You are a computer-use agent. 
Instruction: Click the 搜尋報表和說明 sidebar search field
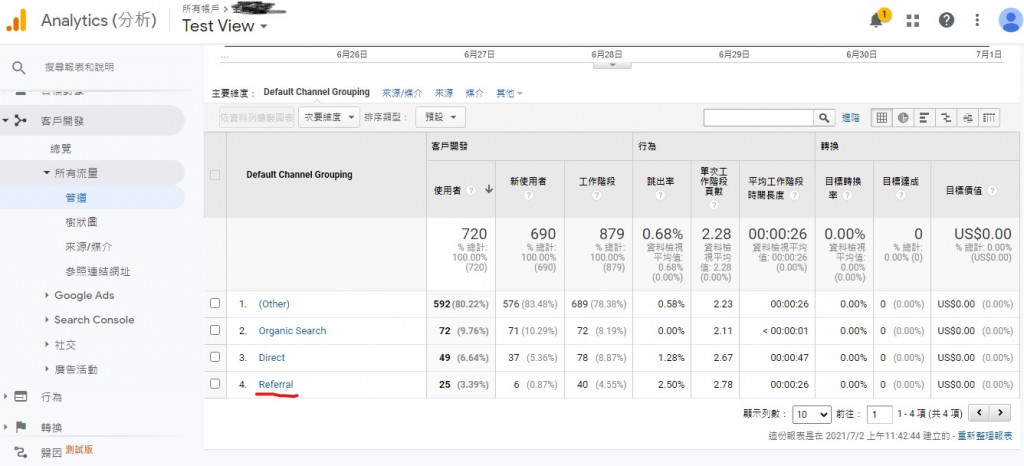click(79, 67)
